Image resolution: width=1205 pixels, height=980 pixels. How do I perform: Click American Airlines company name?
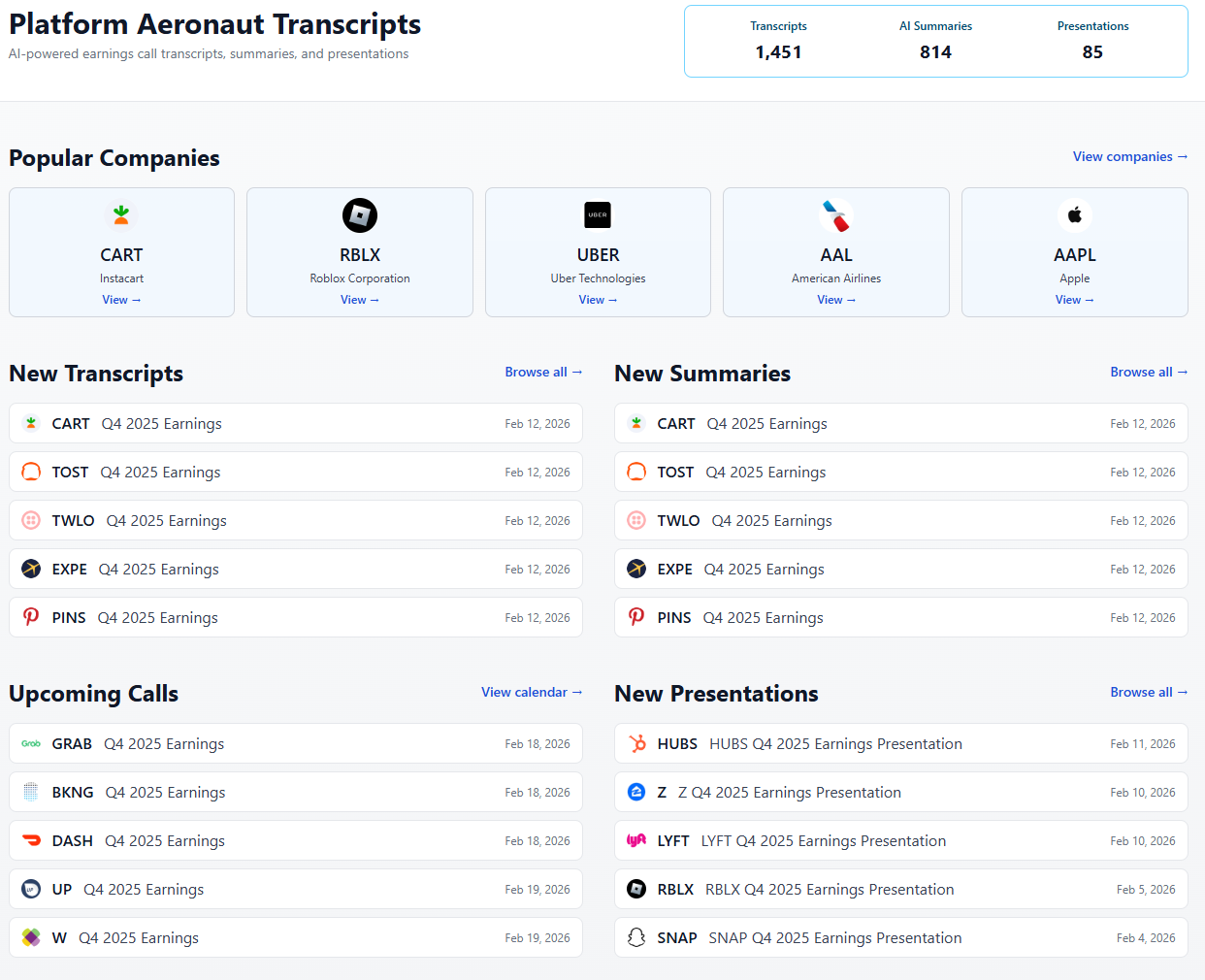[x=836, y=278]
